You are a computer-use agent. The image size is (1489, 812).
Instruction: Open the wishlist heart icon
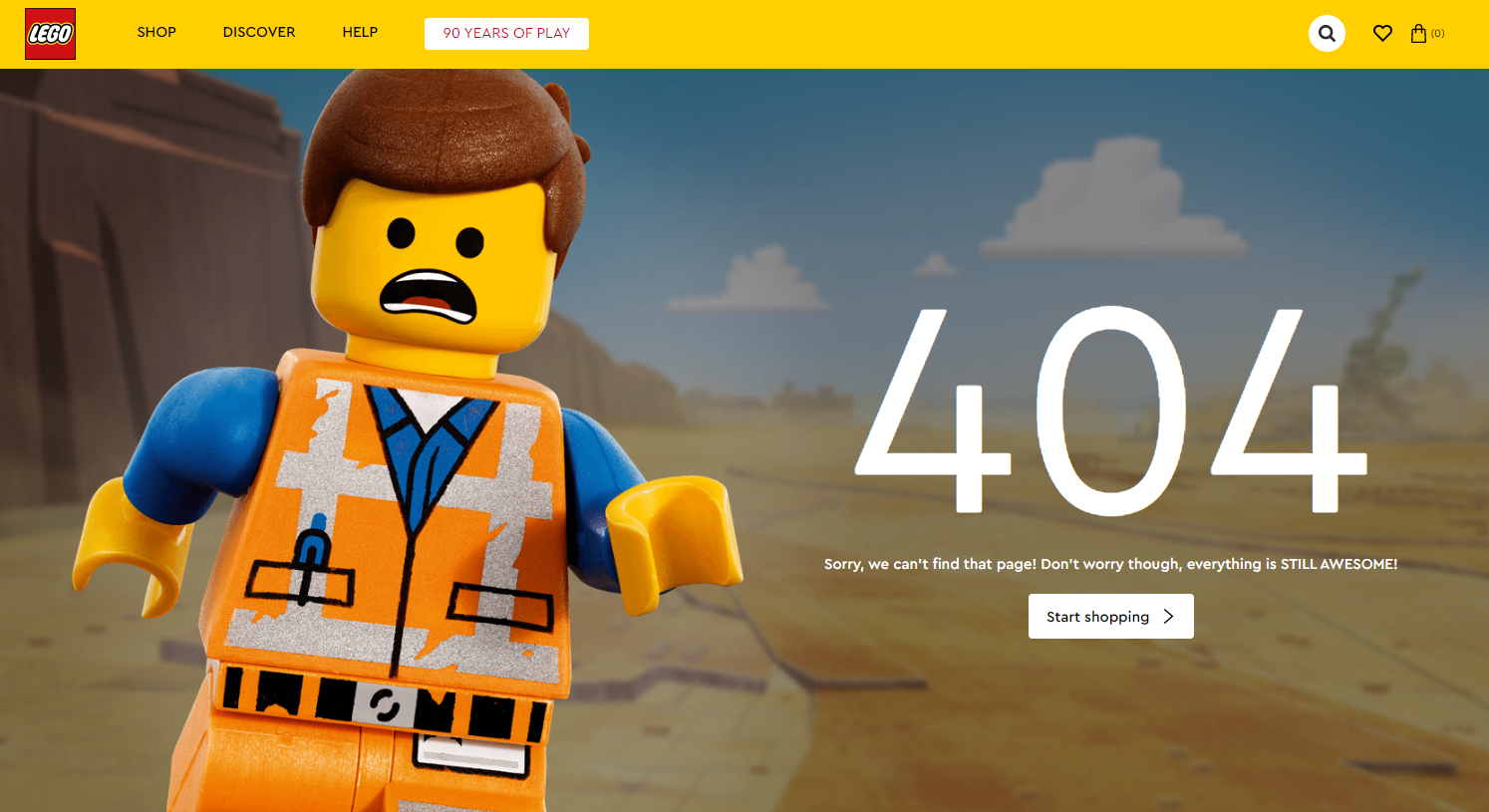1382,33
